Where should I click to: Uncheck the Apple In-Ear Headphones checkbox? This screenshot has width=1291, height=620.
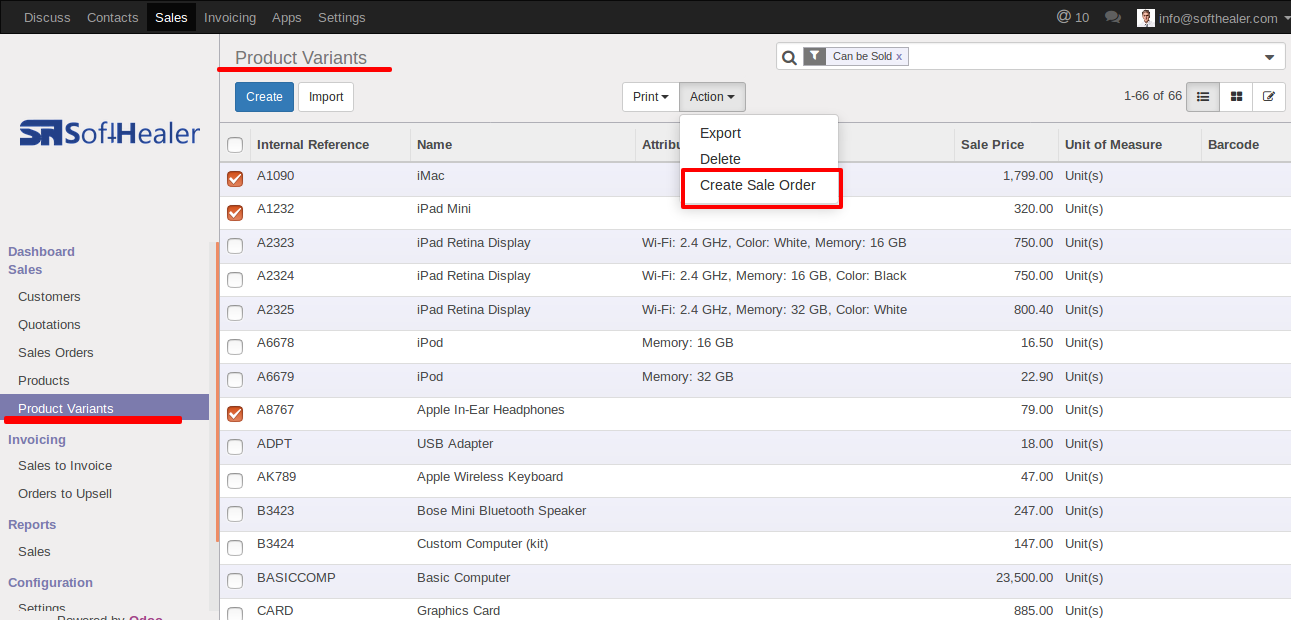click(235, 413)
